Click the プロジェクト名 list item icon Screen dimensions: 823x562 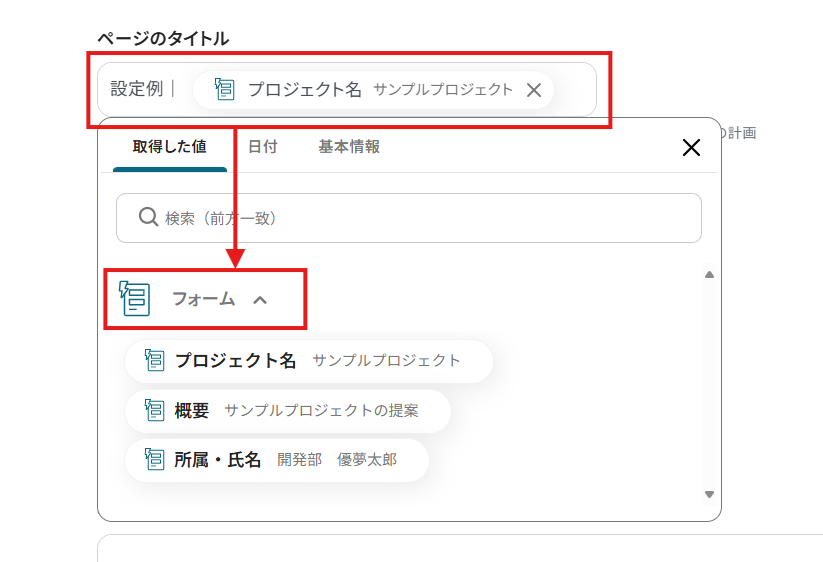(x=154, y=361)
